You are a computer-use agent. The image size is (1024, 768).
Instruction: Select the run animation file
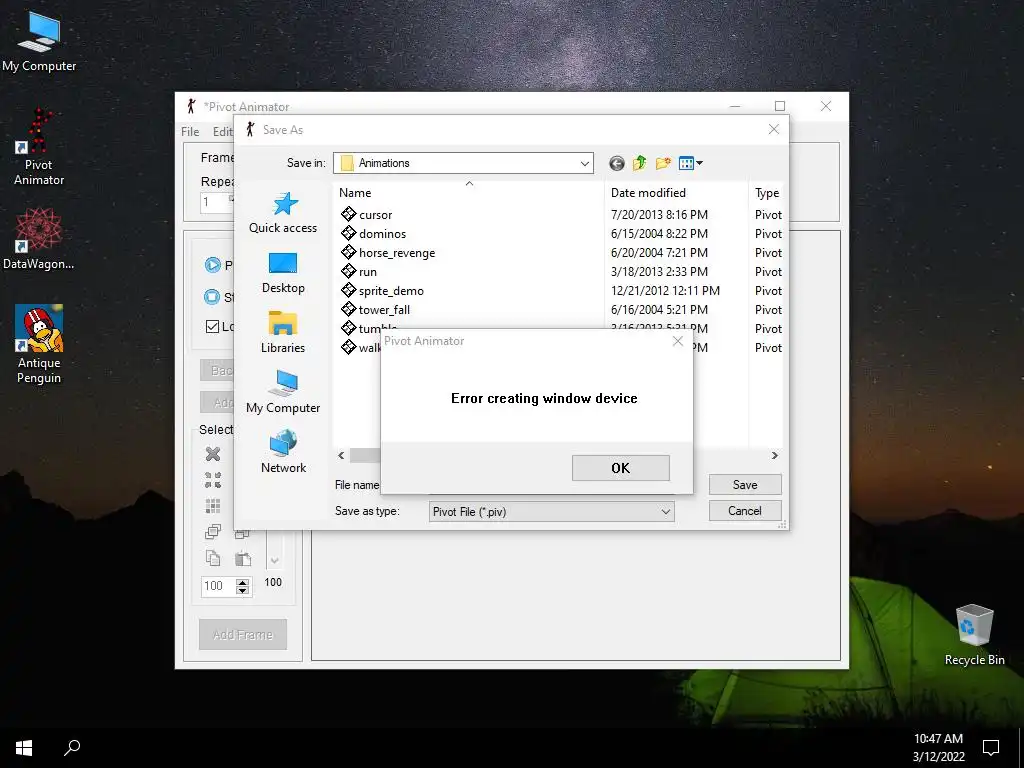pyautogui.click(x=368, y=272)
